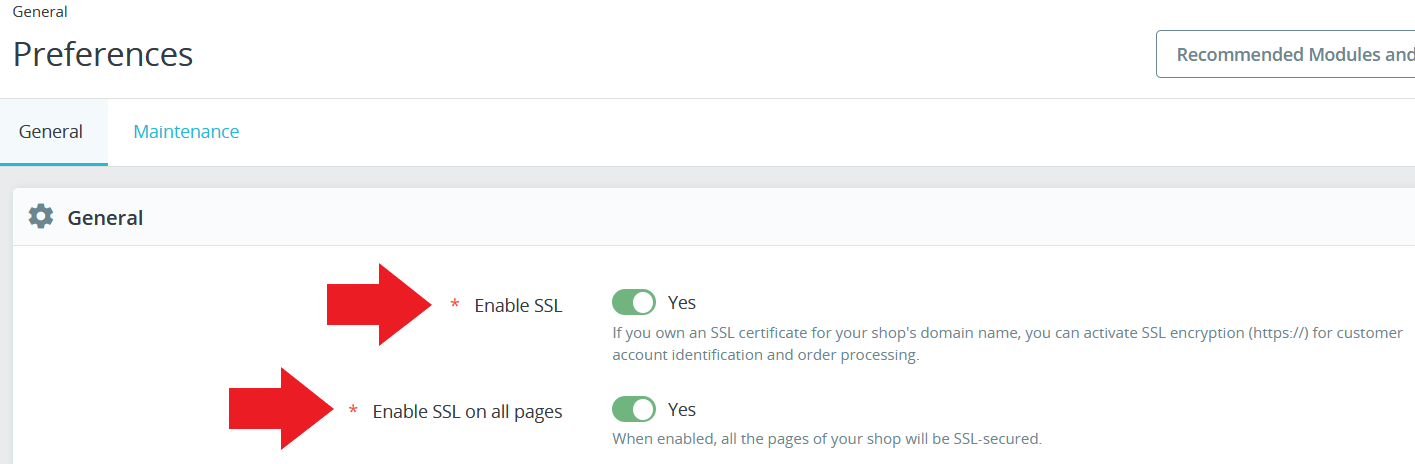
Task: Disable the Enable SSL toggle switch
Action: [634, 302]
